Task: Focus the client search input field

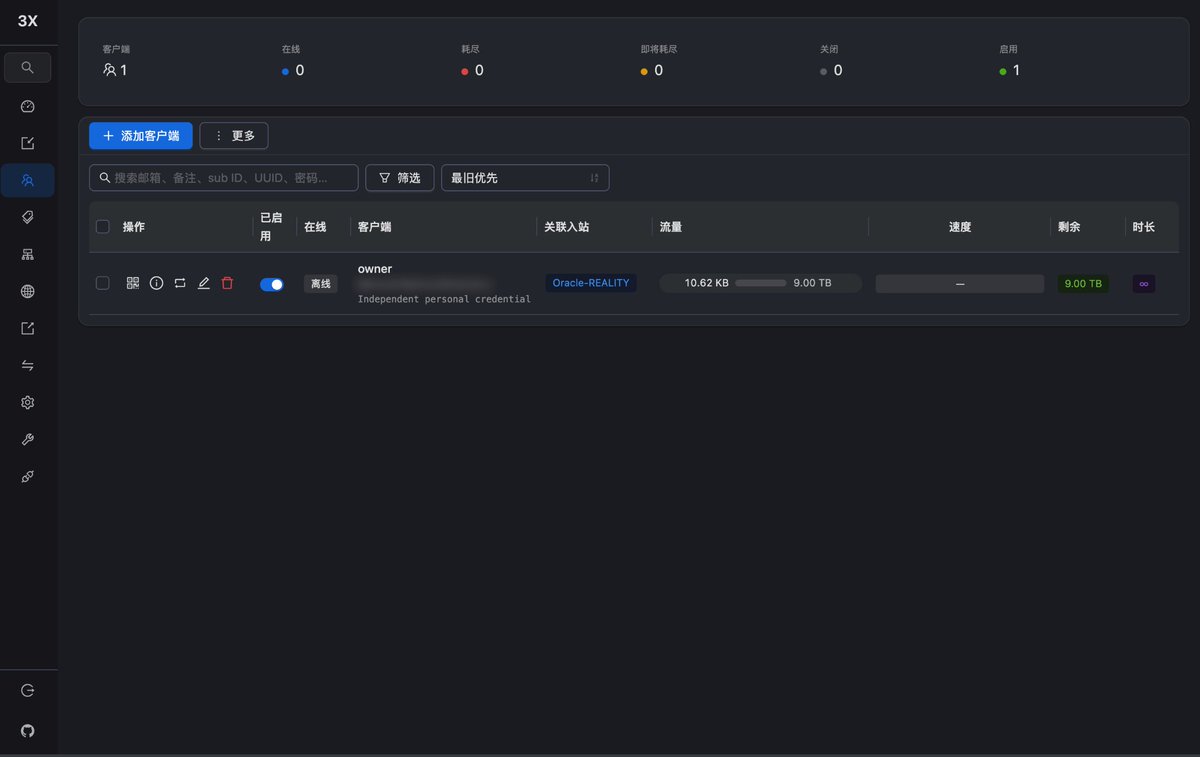Action: click(224, 178)
